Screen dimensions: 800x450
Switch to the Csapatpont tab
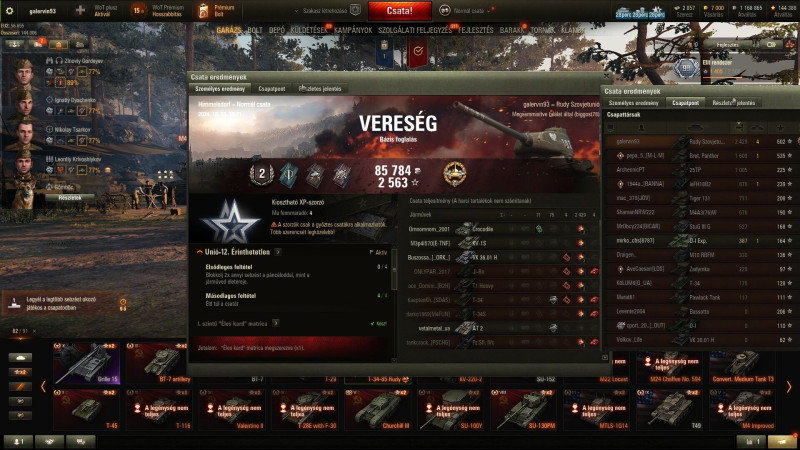[271, 89]
